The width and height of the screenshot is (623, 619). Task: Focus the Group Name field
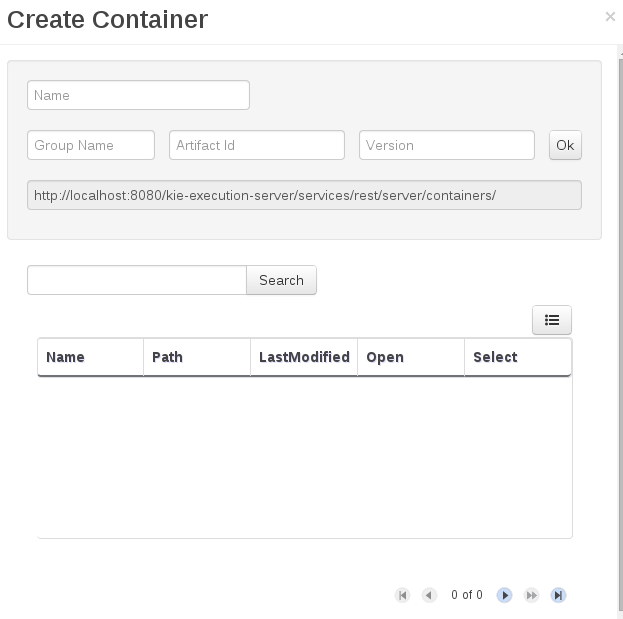tap(91, 145)
